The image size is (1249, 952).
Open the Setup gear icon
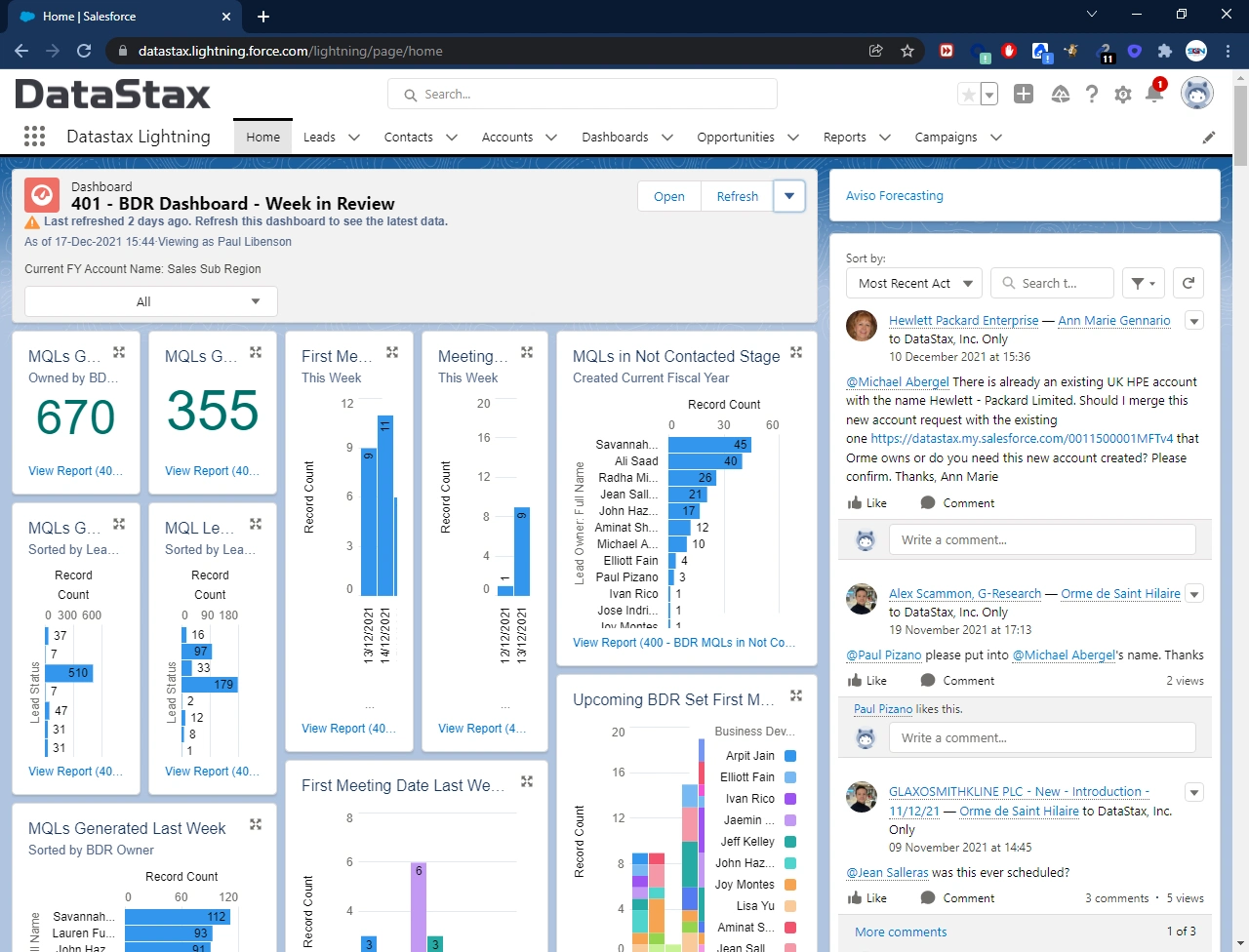coord(1123,95)
